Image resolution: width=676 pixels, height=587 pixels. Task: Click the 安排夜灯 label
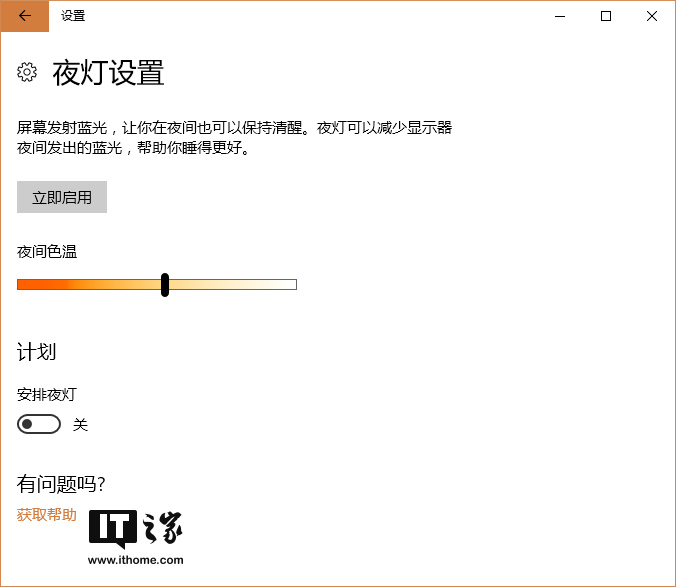(x=47, y=394)
